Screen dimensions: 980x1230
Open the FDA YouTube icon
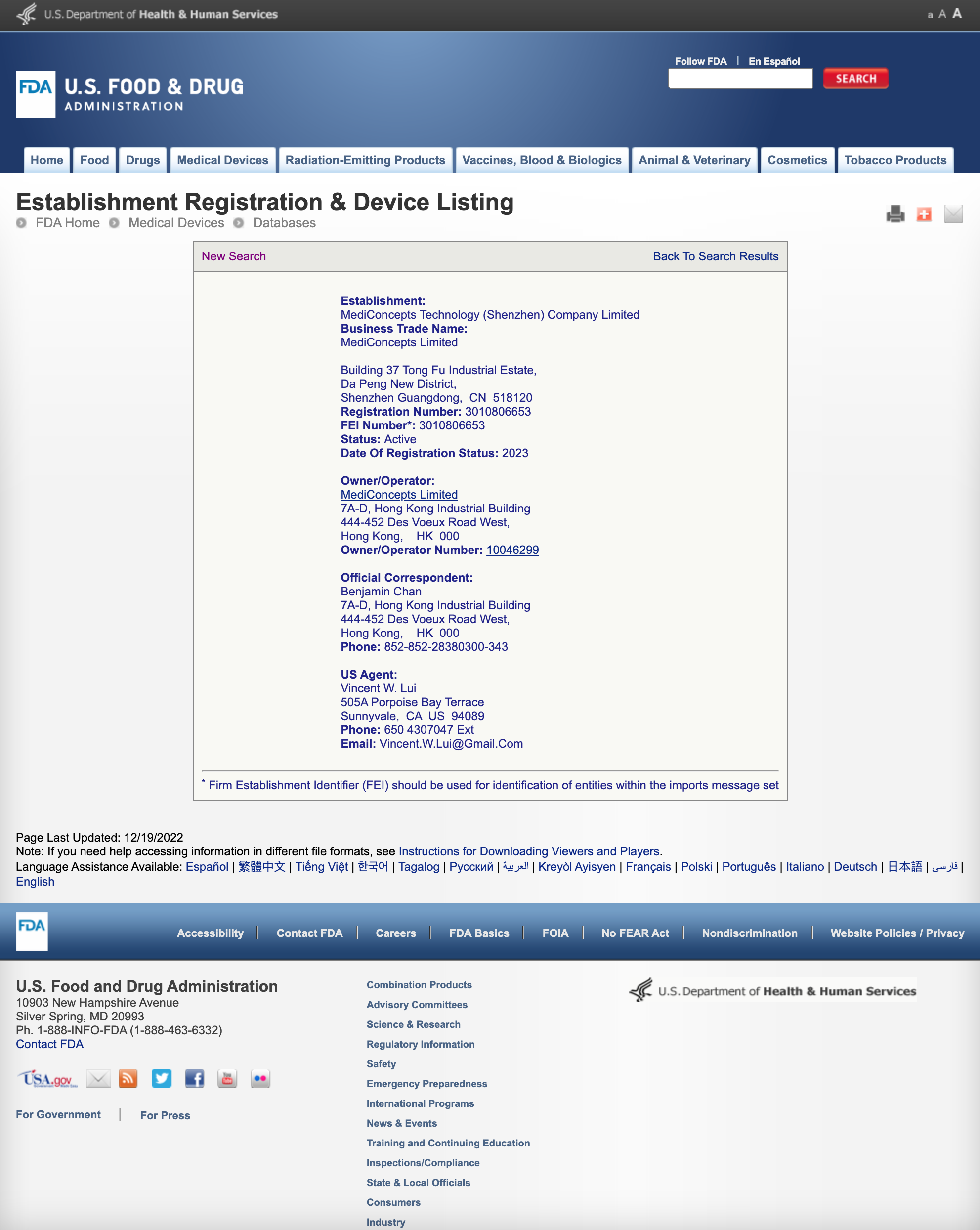pos(227,1078)
